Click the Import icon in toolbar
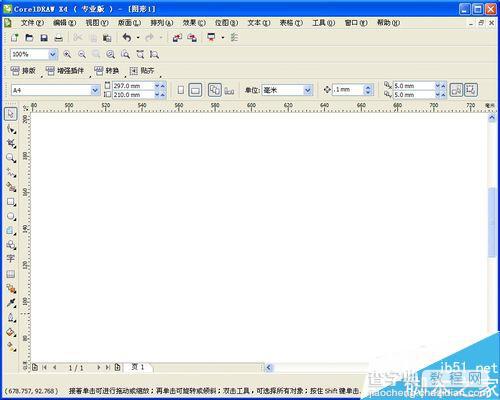The height and width of the screenshot is (400, 500). pyautogui.click(x=177, y=38)
